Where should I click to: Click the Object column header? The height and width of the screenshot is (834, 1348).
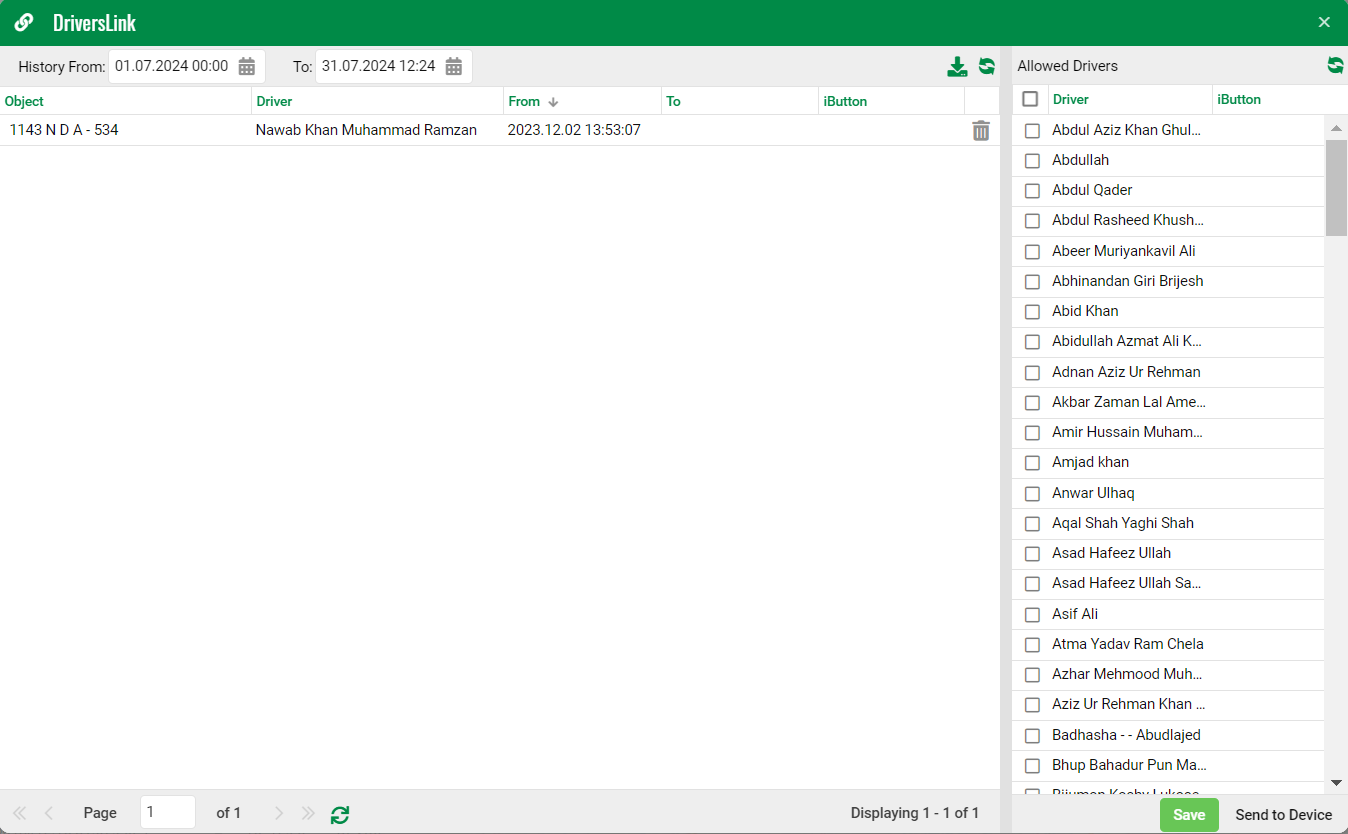(x=24, y=101)
